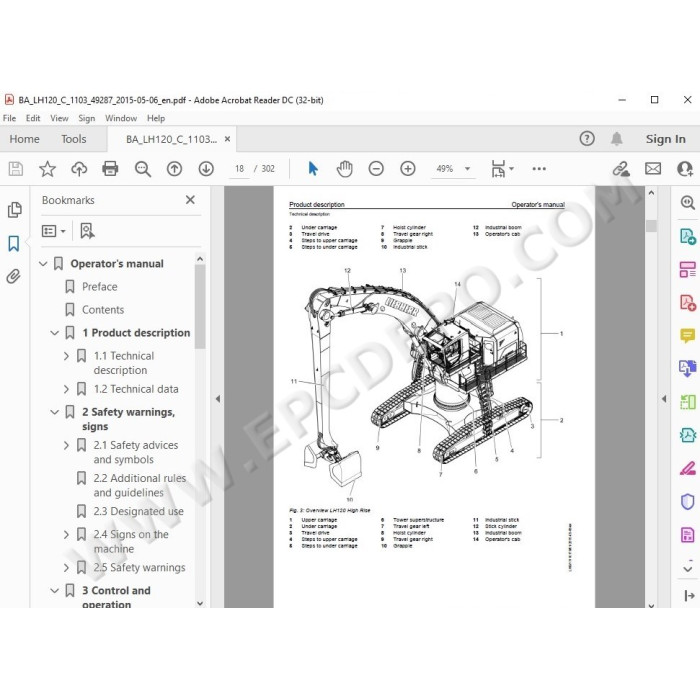The height and width of the screenshot is (700, 700).
Task: Open the Find text magnifier icon
Action: (x=142, y=169)
